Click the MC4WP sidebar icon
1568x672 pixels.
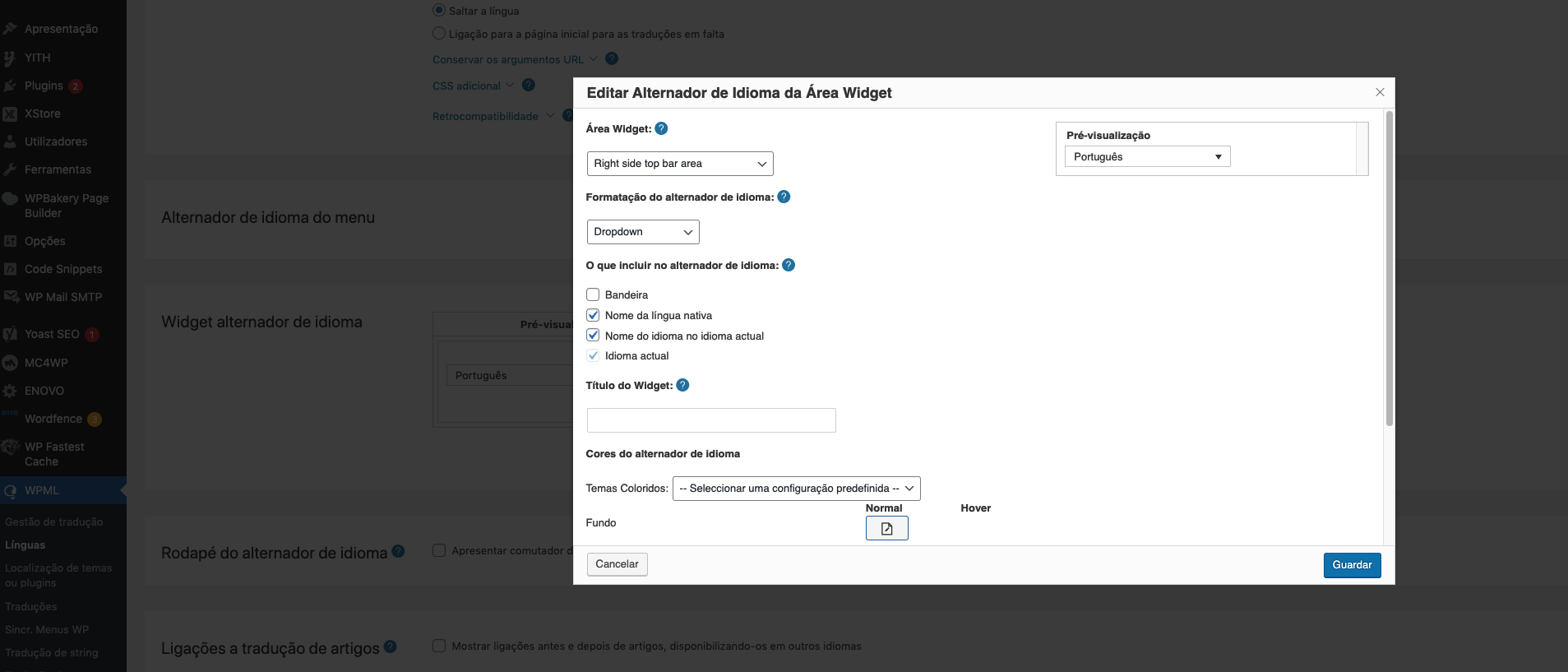[x=10, y=363]
